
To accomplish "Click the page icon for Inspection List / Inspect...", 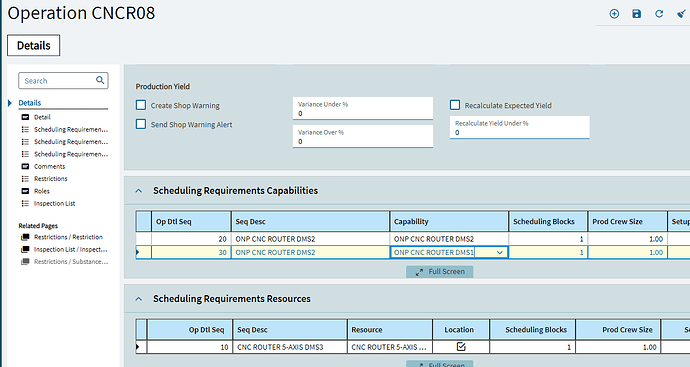I will (x=25, y=250).
